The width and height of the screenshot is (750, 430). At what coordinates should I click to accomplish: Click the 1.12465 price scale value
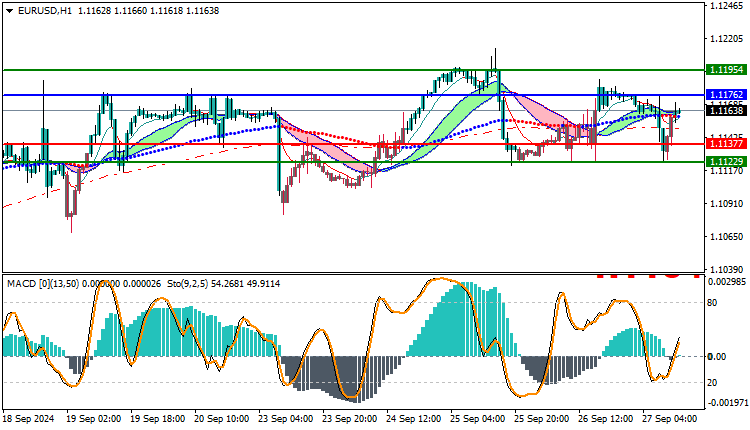coord(727,6)
